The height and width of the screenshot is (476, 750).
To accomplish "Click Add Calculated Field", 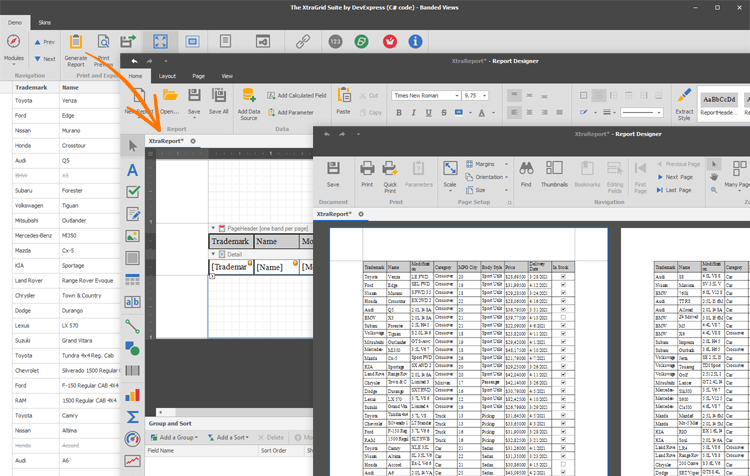I will [297, 96].
